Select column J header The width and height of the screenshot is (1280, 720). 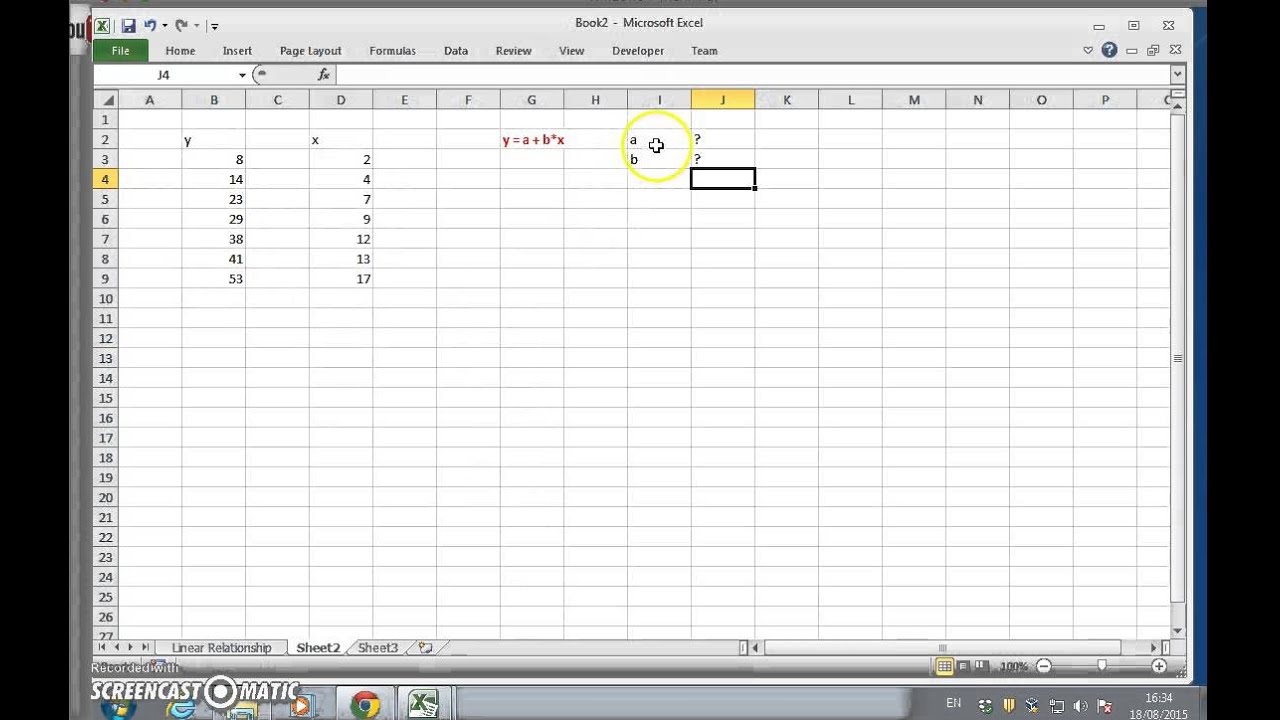pos(722,100)
